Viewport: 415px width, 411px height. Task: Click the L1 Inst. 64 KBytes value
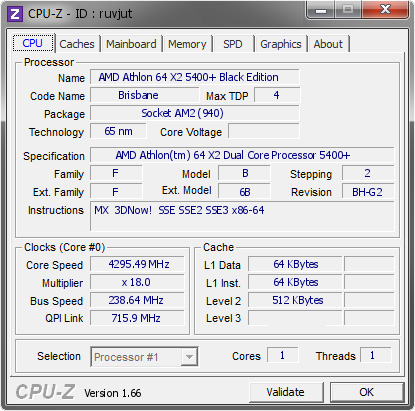pos(295,282)
